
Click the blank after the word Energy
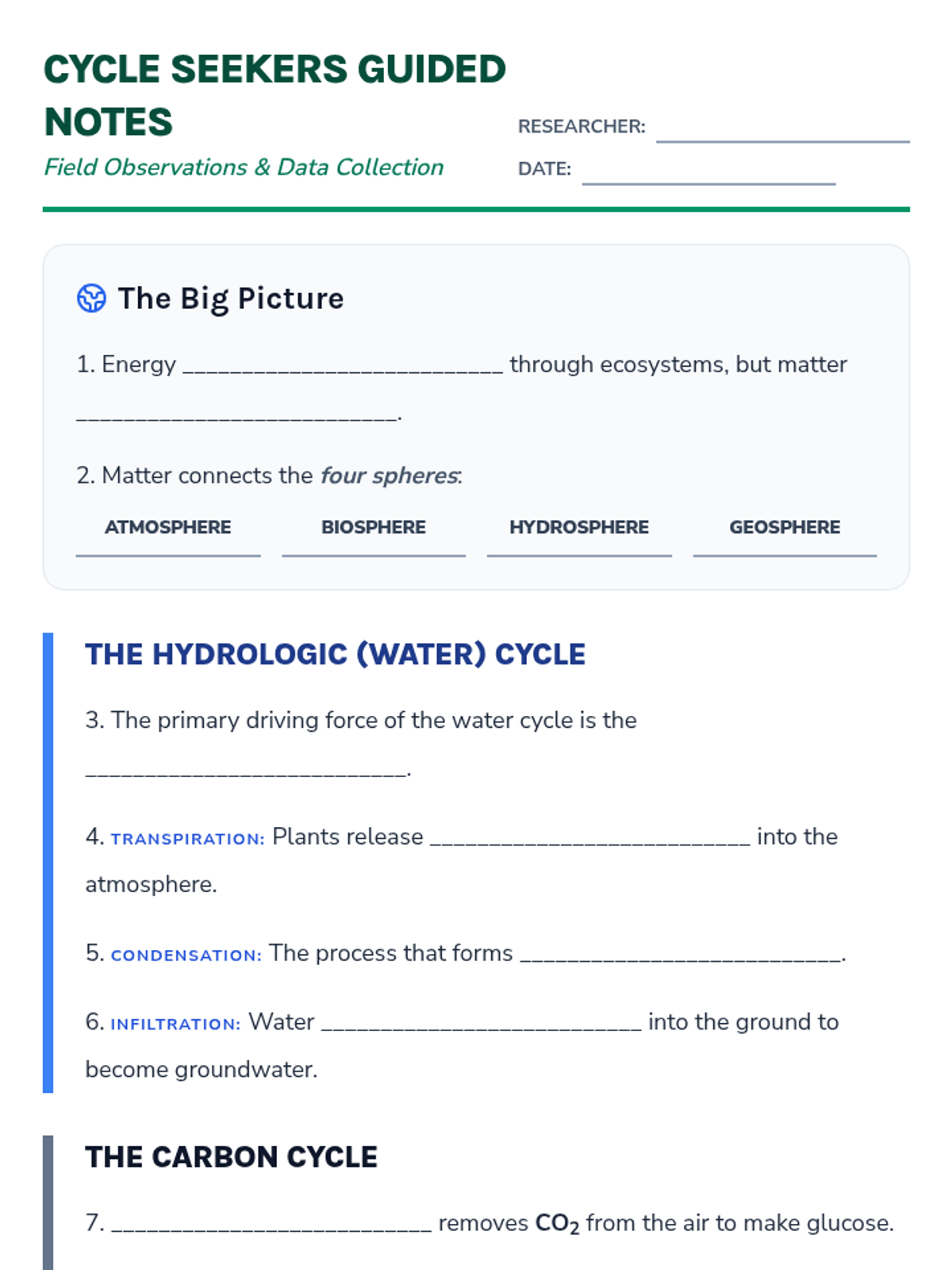[x=343, y=365]
